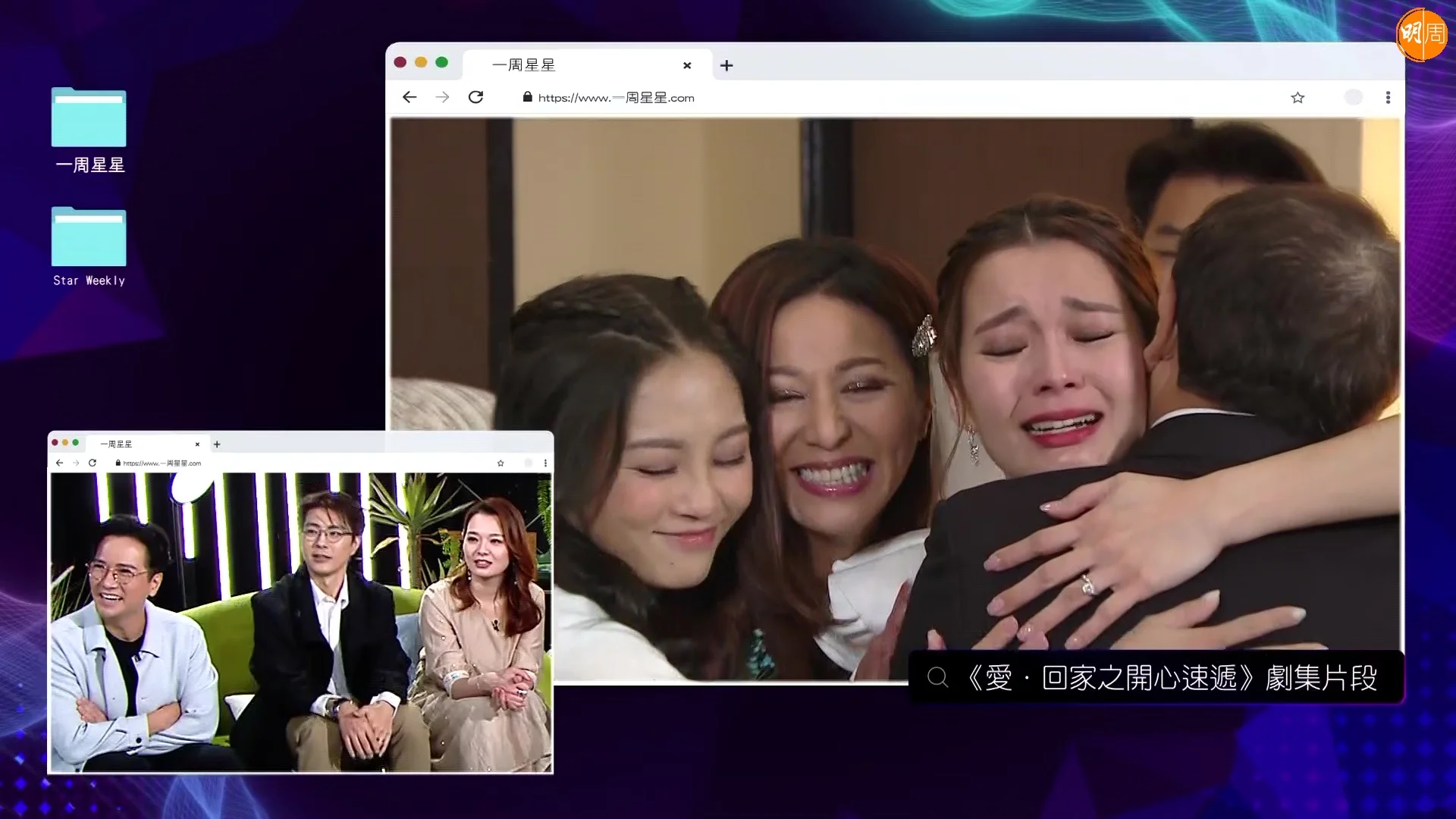The width and height of the screenshot is (1456, 819).
Task: Reload the page in the small browser window
Action: 93,463
